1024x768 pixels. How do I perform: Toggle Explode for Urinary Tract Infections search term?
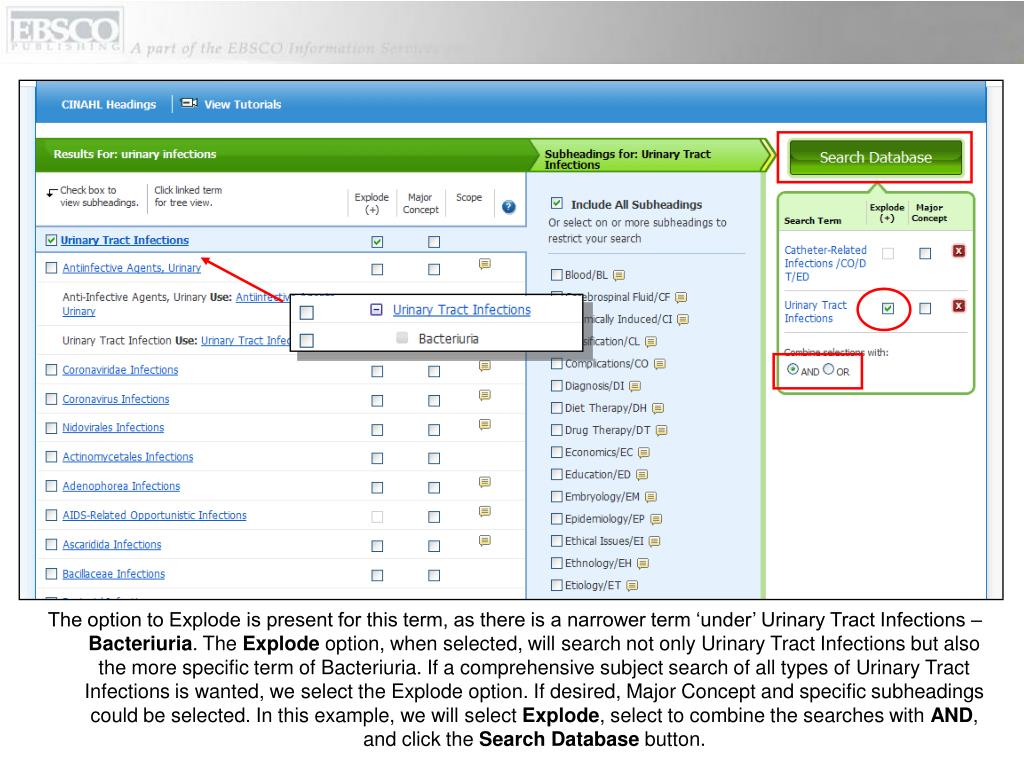[x=888, y=308]
